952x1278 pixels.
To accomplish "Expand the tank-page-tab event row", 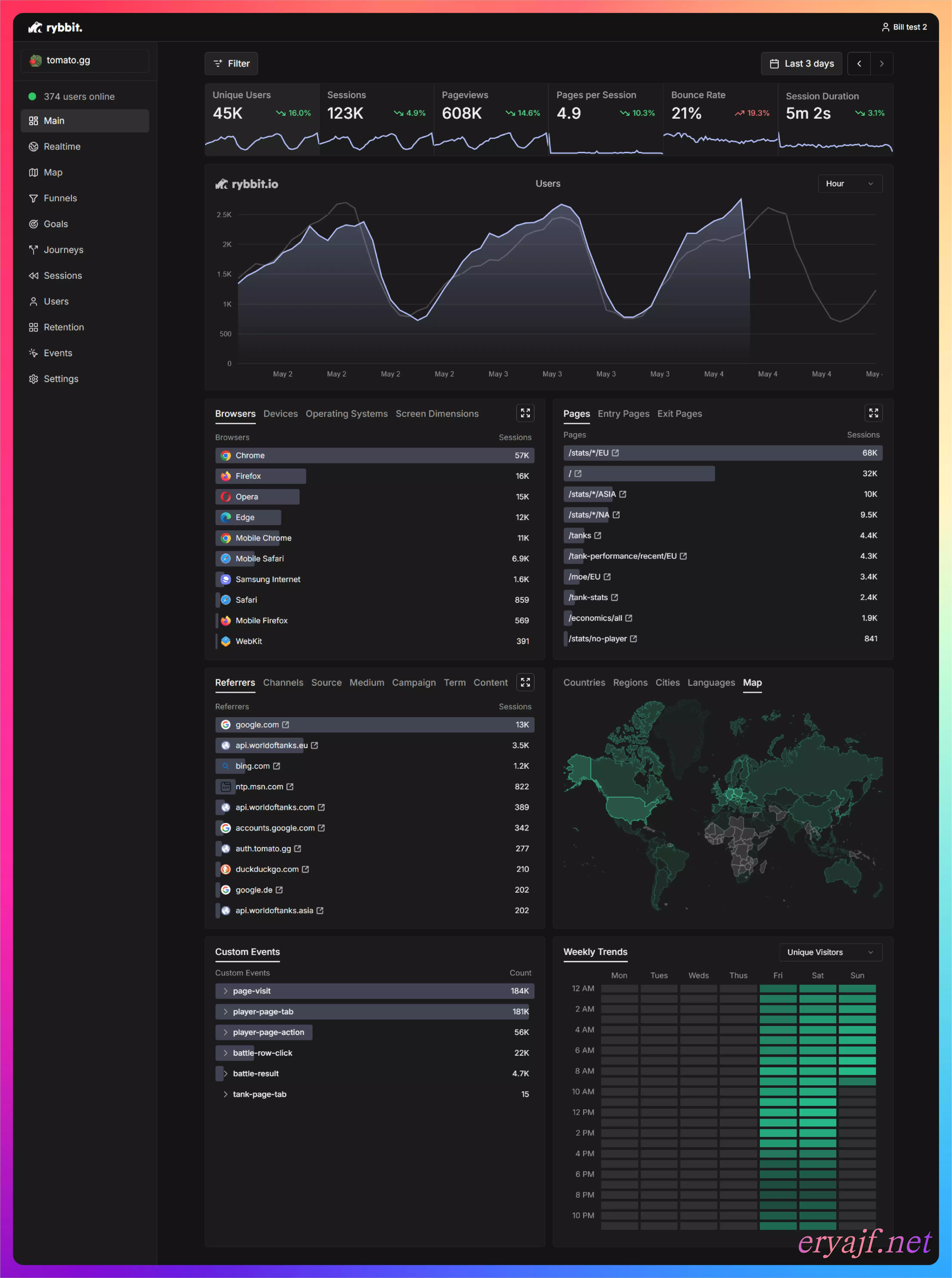I will coord(375,1094).
